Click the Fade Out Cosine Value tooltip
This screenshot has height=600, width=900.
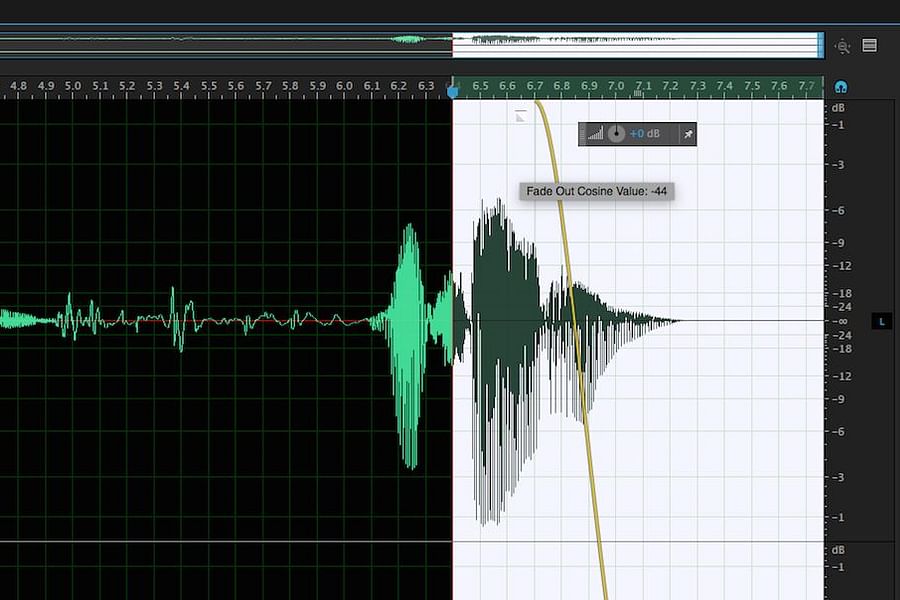tap(597, 191)
